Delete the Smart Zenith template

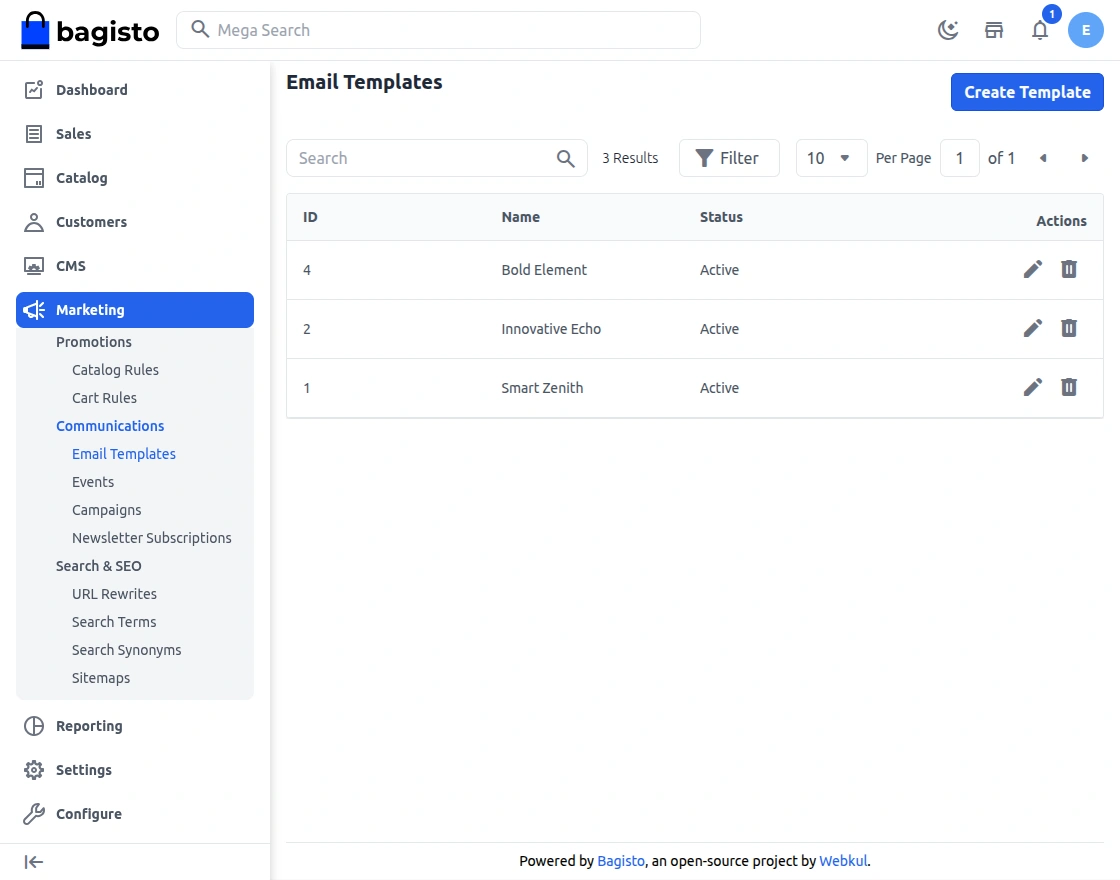click(1069, 387)
